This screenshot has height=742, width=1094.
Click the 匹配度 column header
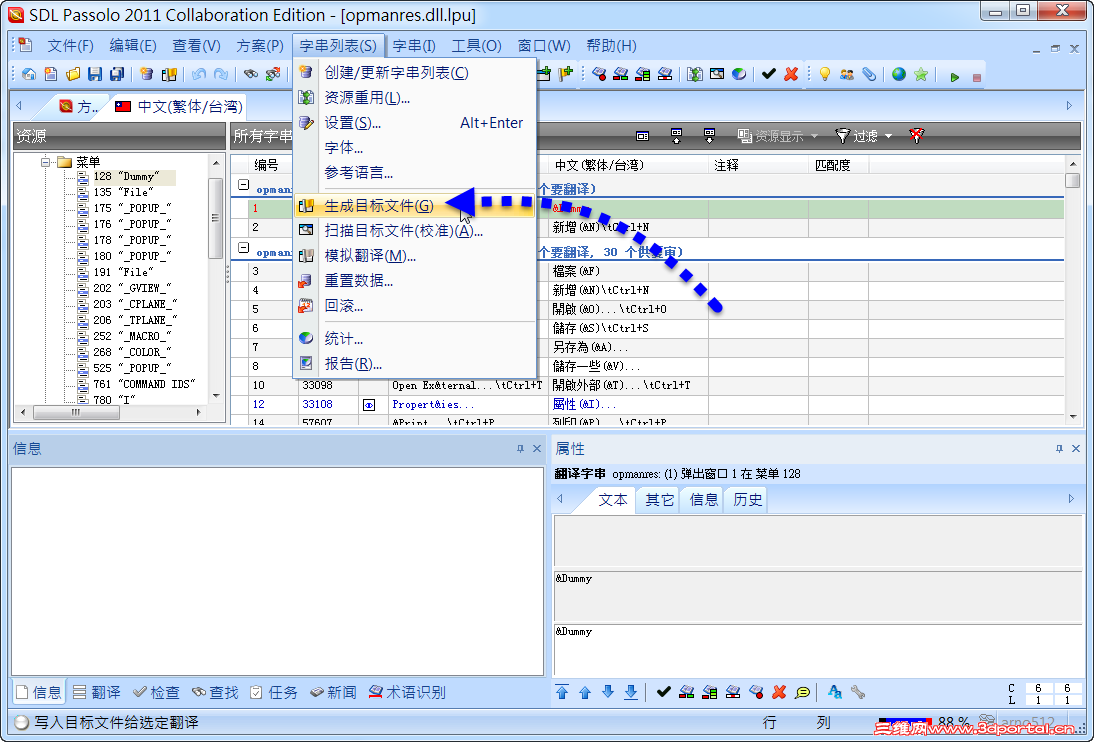[838, 165]
